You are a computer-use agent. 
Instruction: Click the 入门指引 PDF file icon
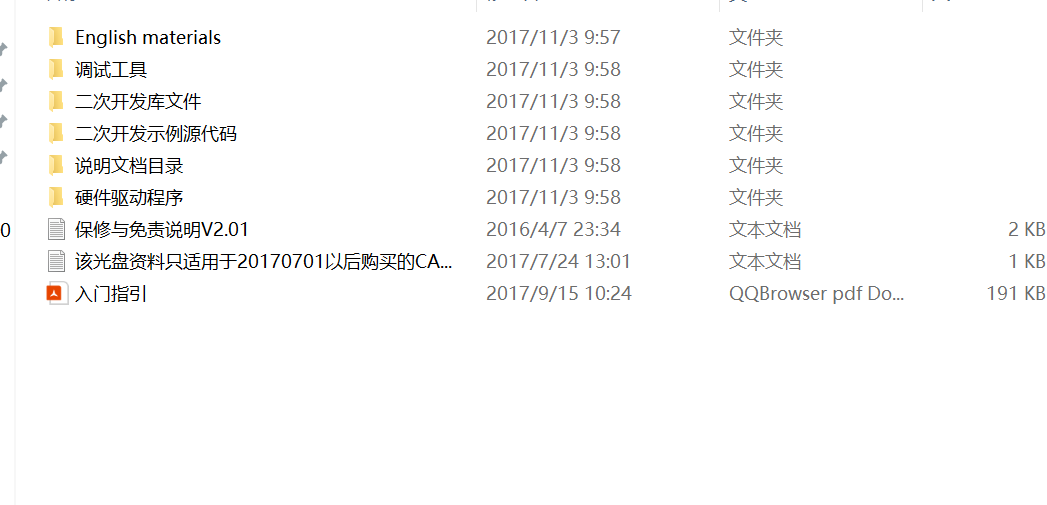[57, 294]
